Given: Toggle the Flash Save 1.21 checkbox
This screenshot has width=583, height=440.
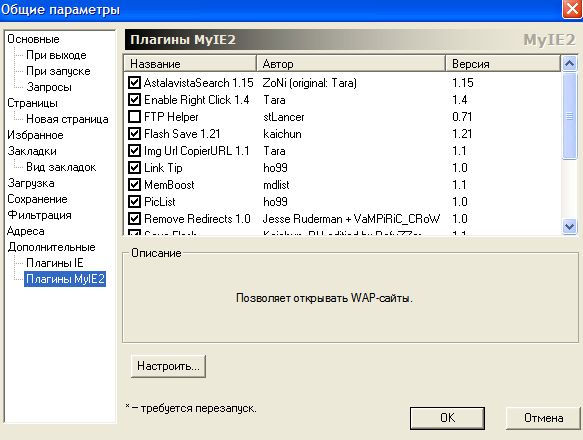Looking at the screenshot, I should 134,134.
